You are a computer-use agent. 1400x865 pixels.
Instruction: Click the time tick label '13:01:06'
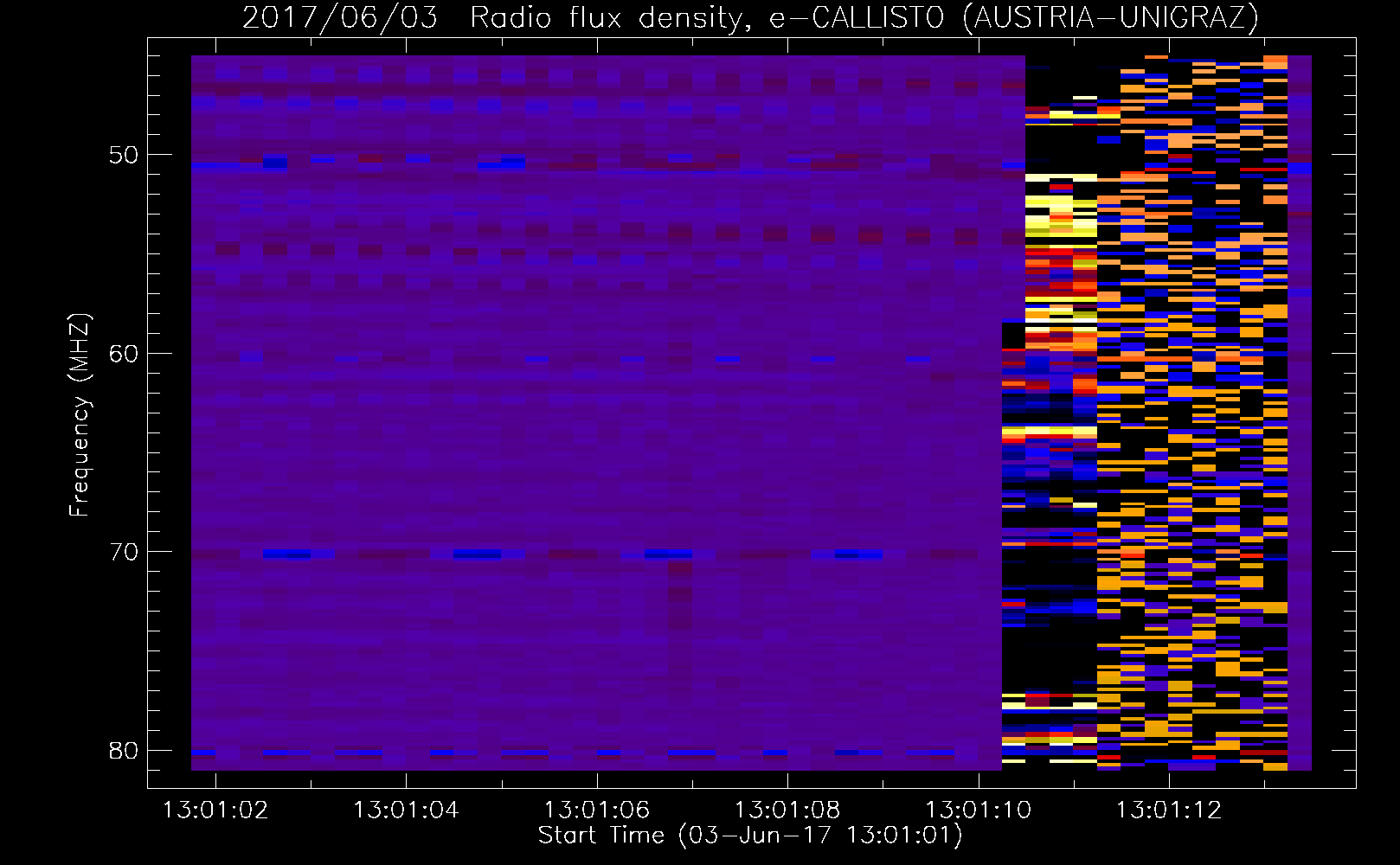pos(597,811)
